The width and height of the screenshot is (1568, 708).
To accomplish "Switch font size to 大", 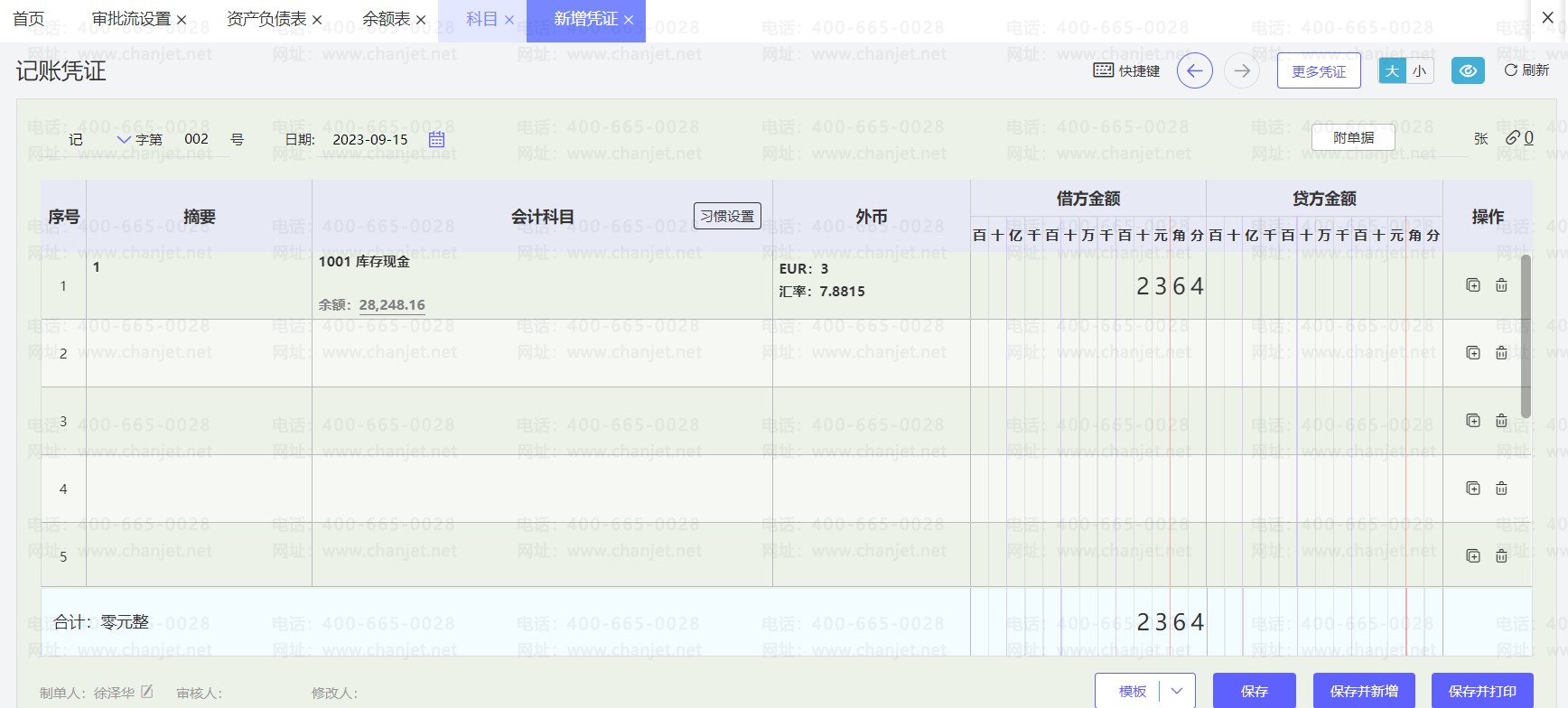I will coord(1392,70).
